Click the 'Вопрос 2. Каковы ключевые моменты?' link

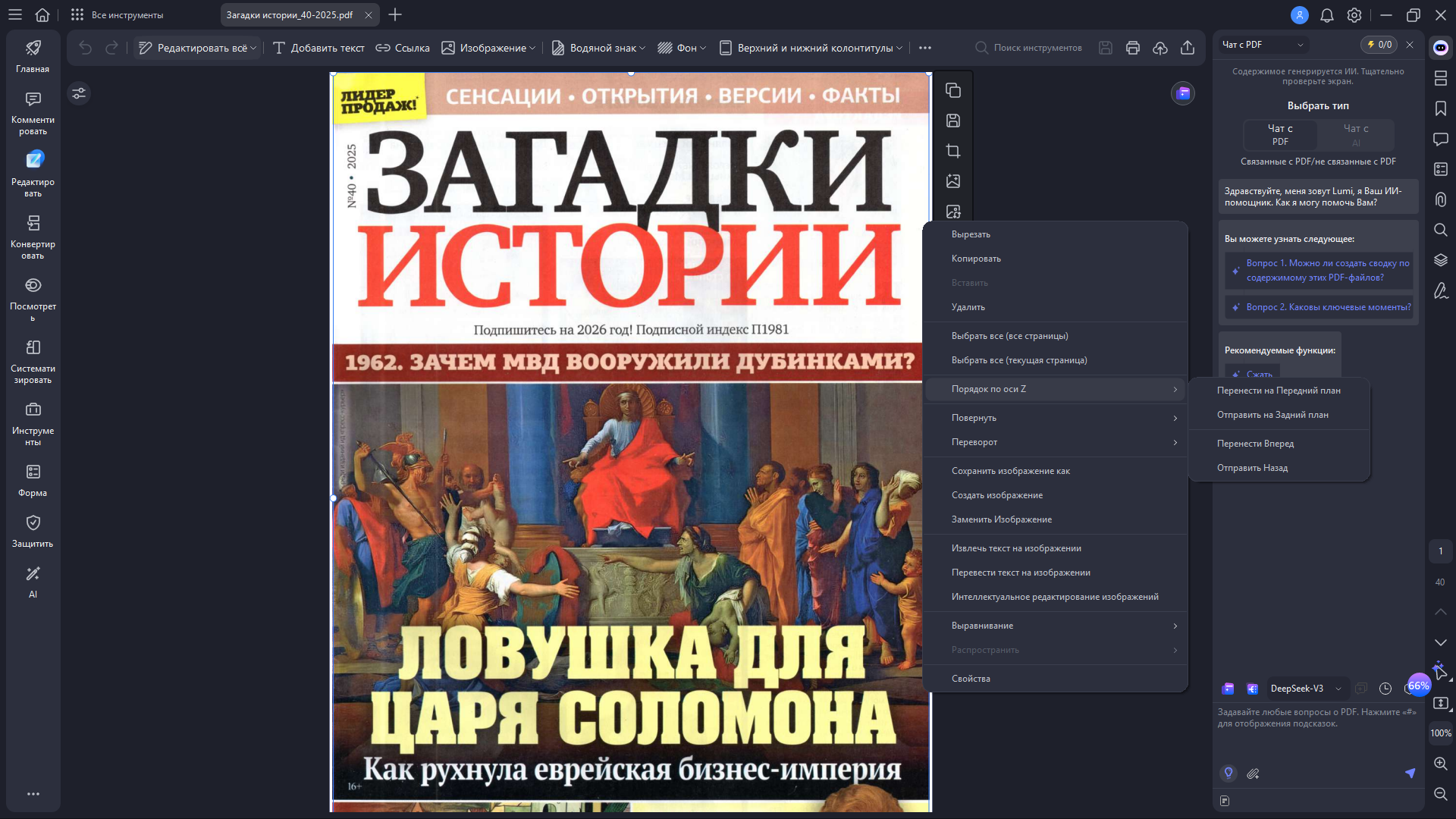[x=1328, y=307]
